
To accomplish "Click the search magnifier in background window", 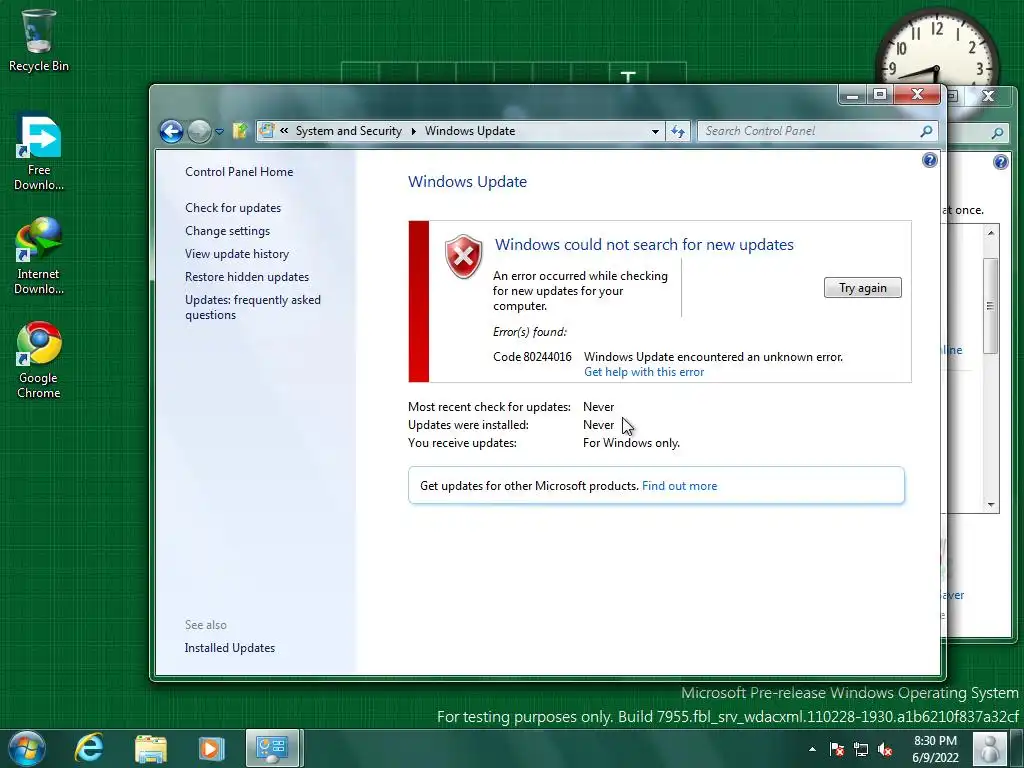I will [997, 133].
